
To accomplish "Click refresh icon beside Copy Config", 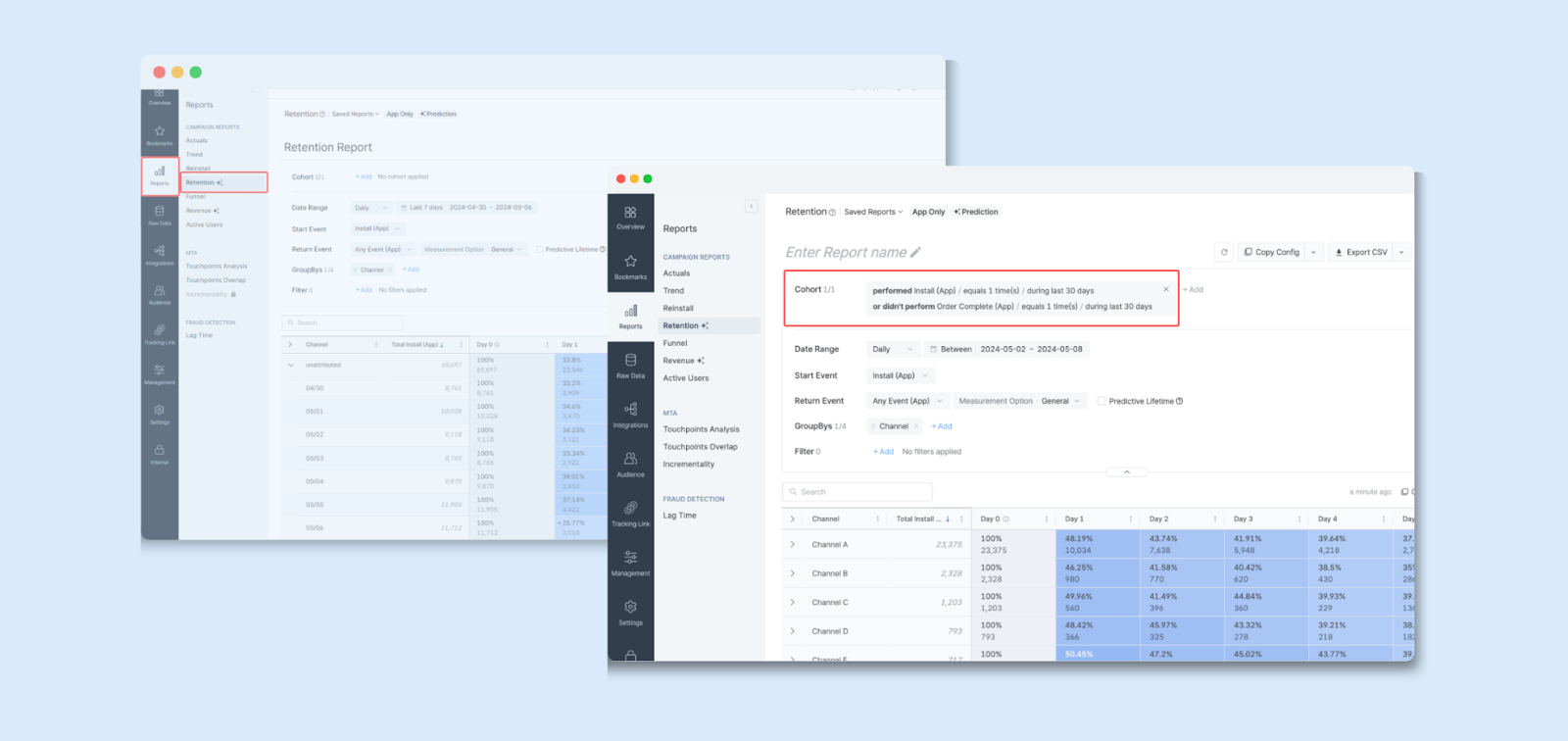I will (x=1224, y=252).
